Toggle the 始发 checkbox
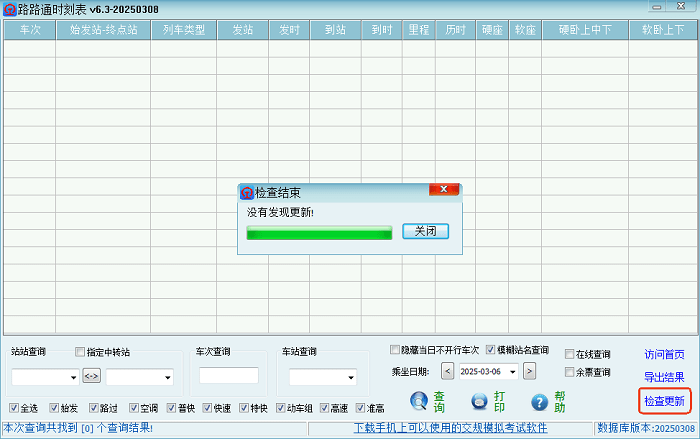The image size is (700, 439). pyautogui.click(x=54, y=408)
